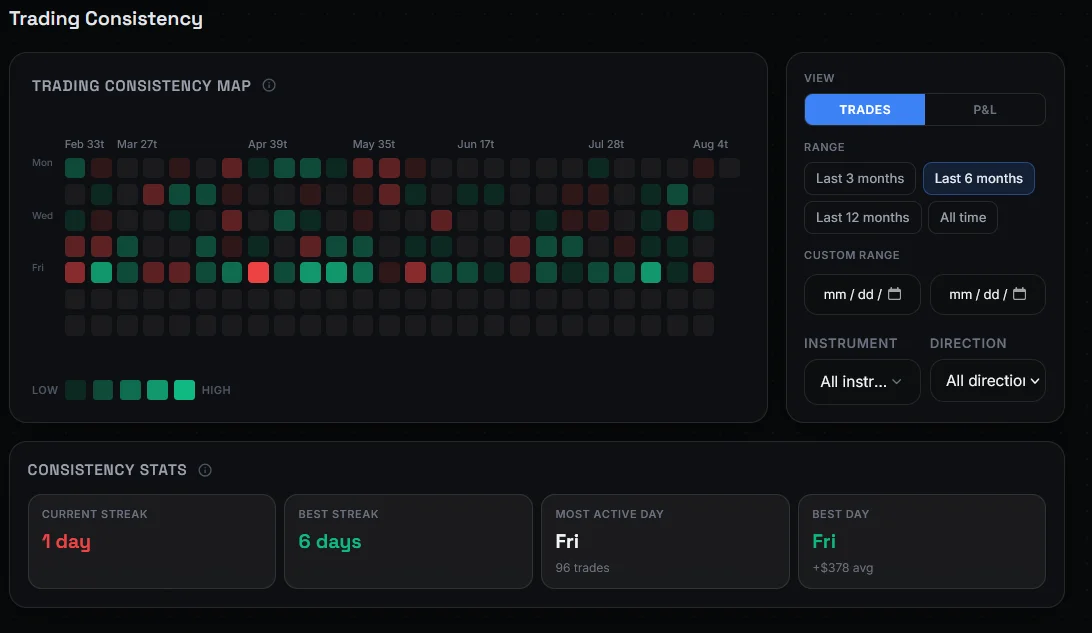Open the All instruments dropdown
1092x633 pixels.
click(x=862, y=382)
